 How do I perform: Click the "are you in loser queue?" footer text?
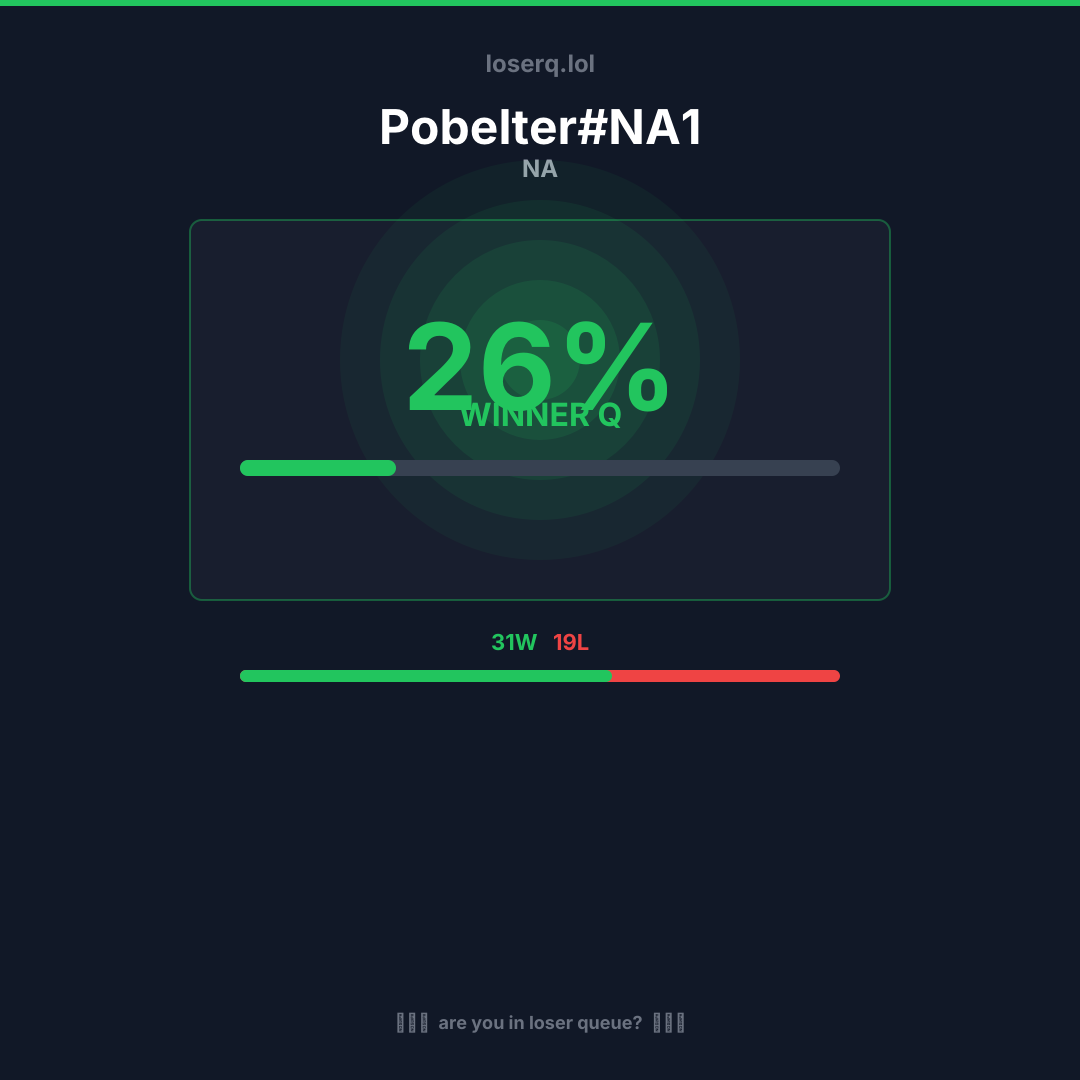(540, 1023)
